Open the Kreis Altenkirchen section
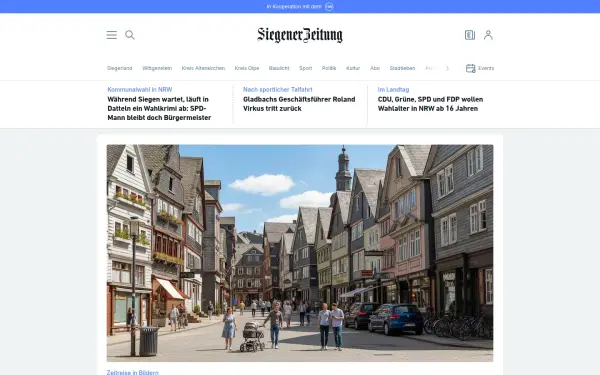 (203, 68)
